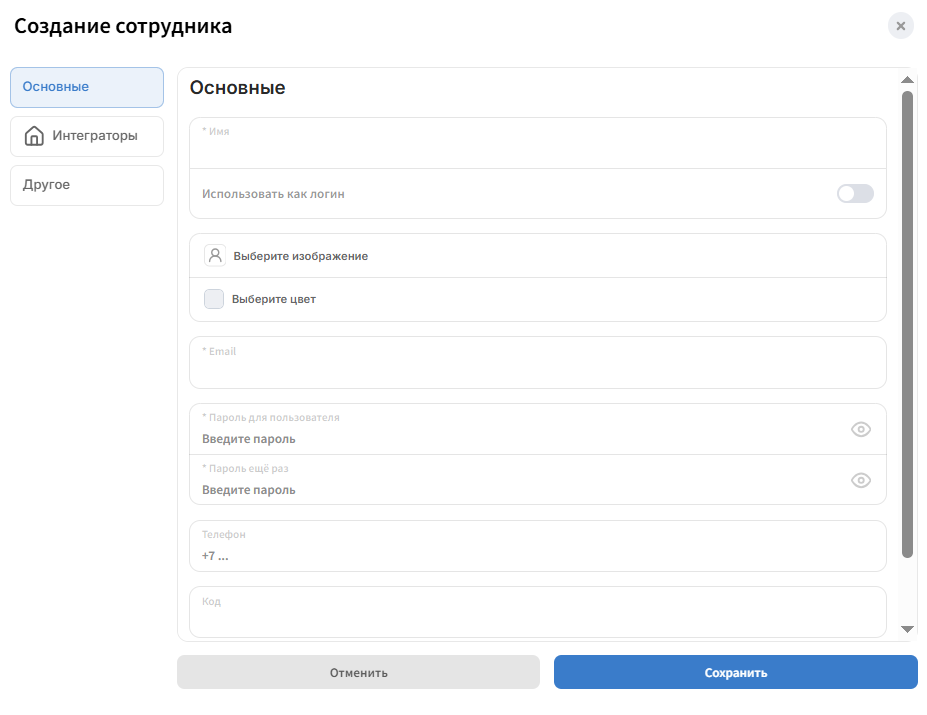The width and height of the screenshot is (927, 715).
Task: Focus the Телефон input field
Action: coord(537,546)
